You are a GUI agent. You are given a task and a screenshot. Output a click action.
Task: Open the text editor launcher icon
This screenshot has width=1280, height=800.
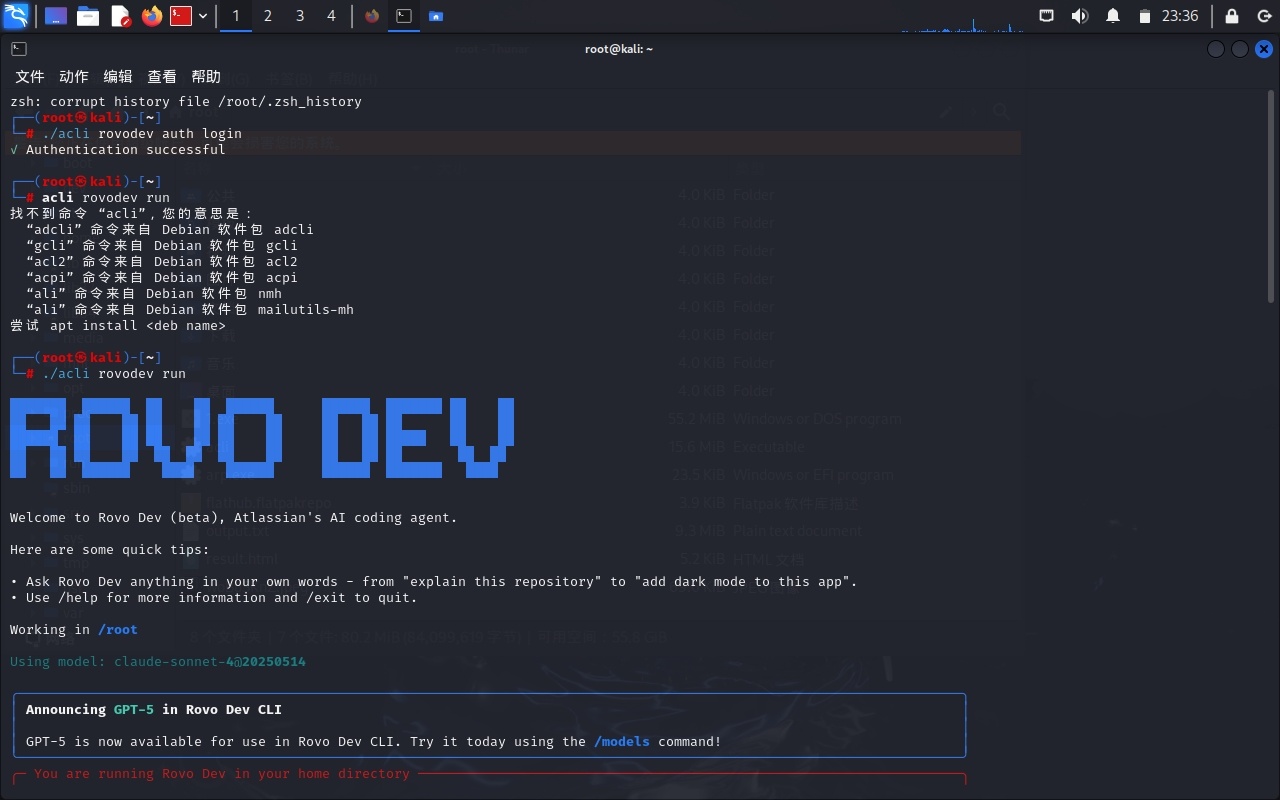[x=120, y=16]
